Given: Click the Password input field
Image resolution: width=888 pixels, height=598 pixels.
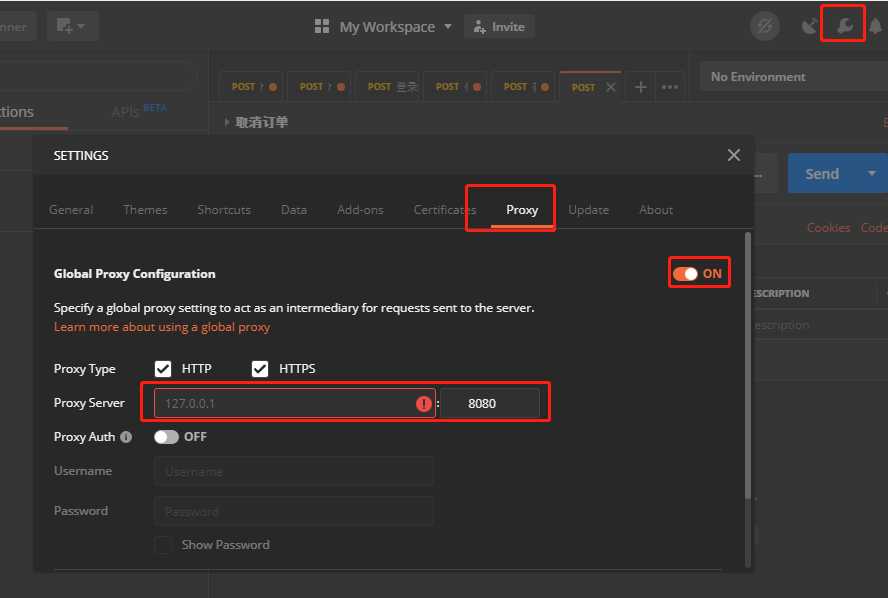Looking at the screenshot, I should pos(294,511).
